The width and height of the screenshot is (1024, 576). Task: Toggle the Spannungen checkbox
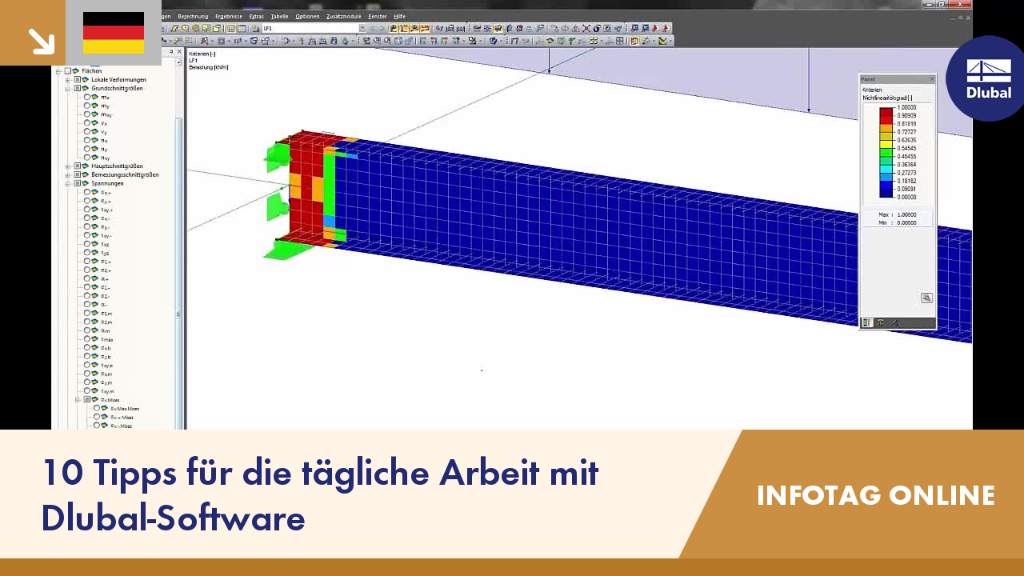click(77, 184)
